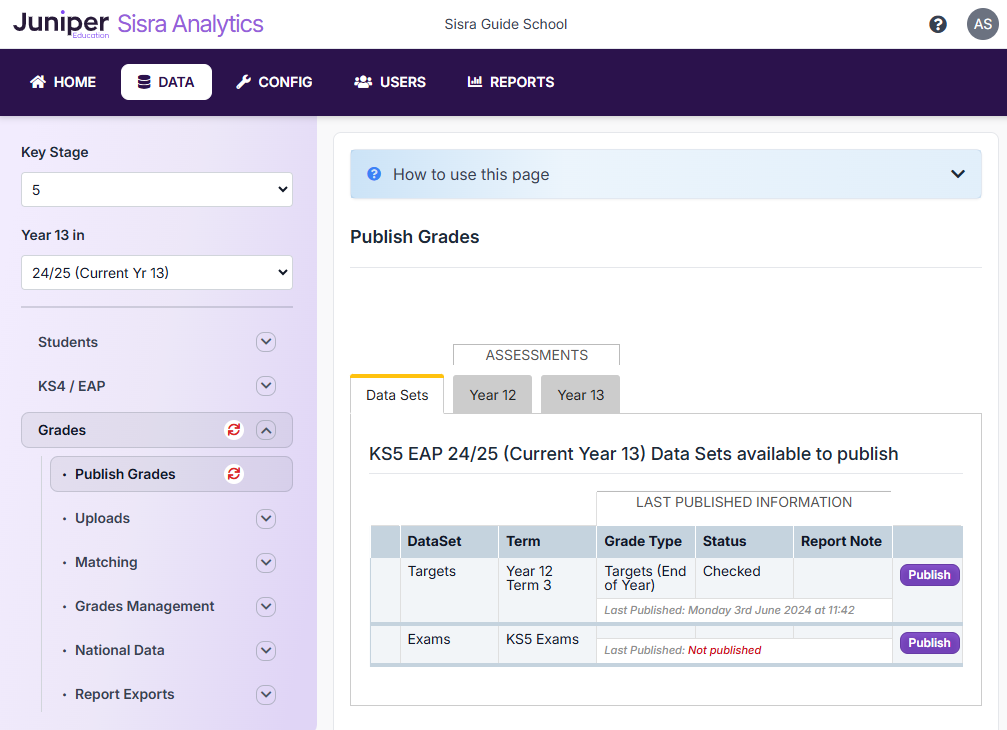Publish the Exams data set
This screenshot has height=730, width=1007.
point(929,643)
